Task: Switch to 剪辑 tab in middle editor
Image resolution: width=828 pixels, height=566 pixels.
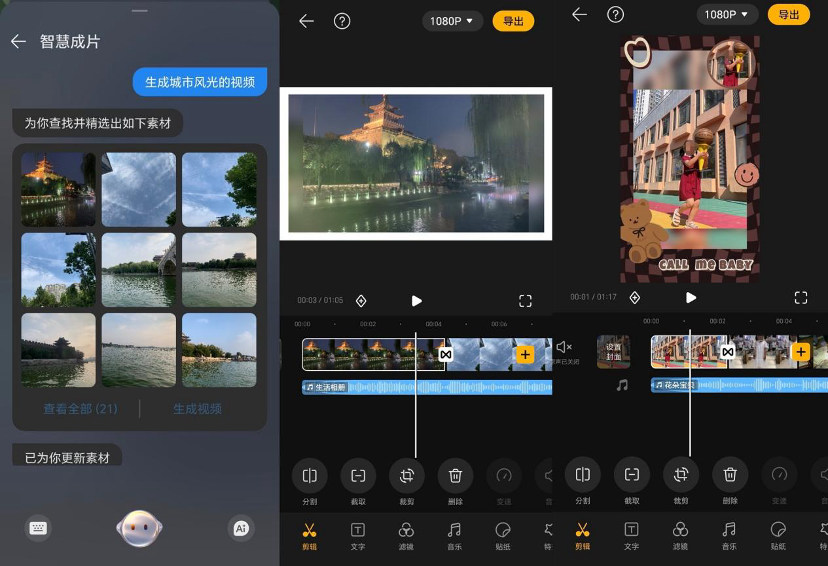Action: pyautogui.click(x=309, y=536)
